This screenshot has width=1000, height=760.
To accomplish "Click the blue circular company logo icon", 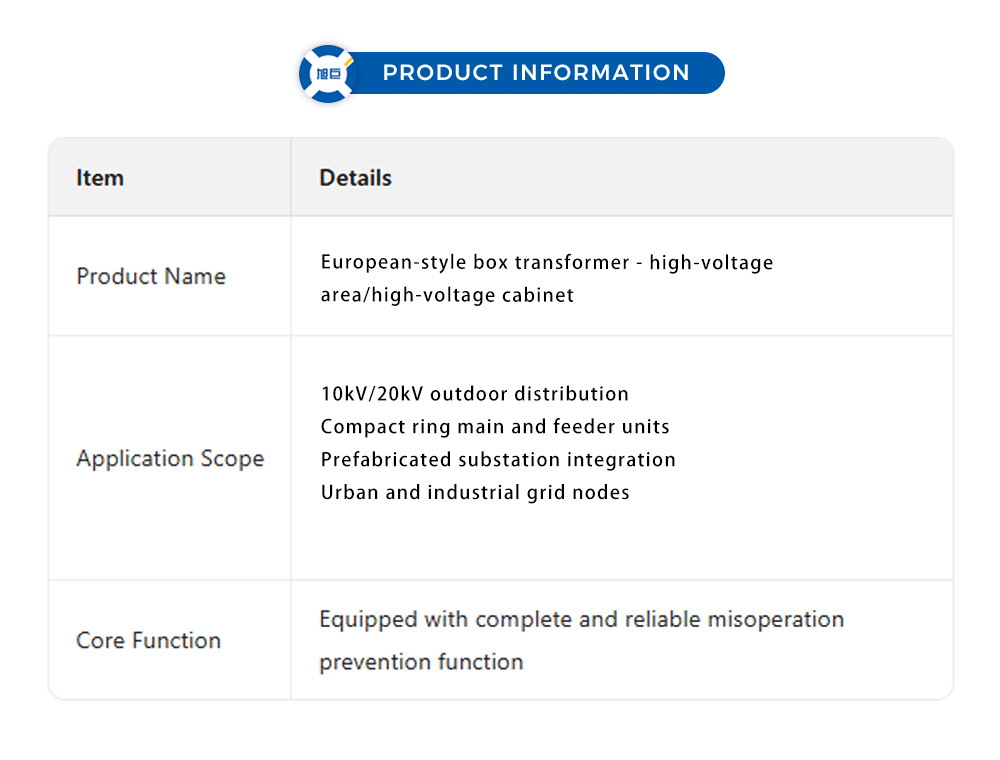I will click(x=328, y=73).
